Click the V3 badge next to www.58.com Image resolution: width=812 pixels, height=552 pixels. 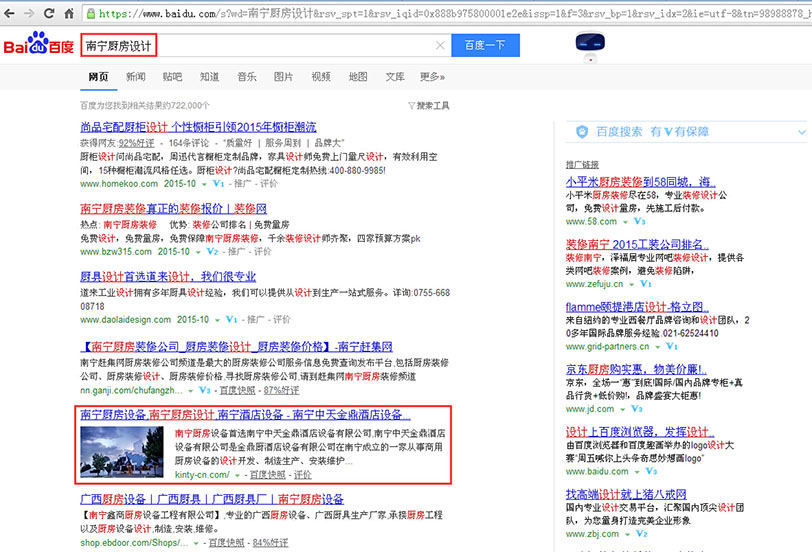click(x=639, y=222)
